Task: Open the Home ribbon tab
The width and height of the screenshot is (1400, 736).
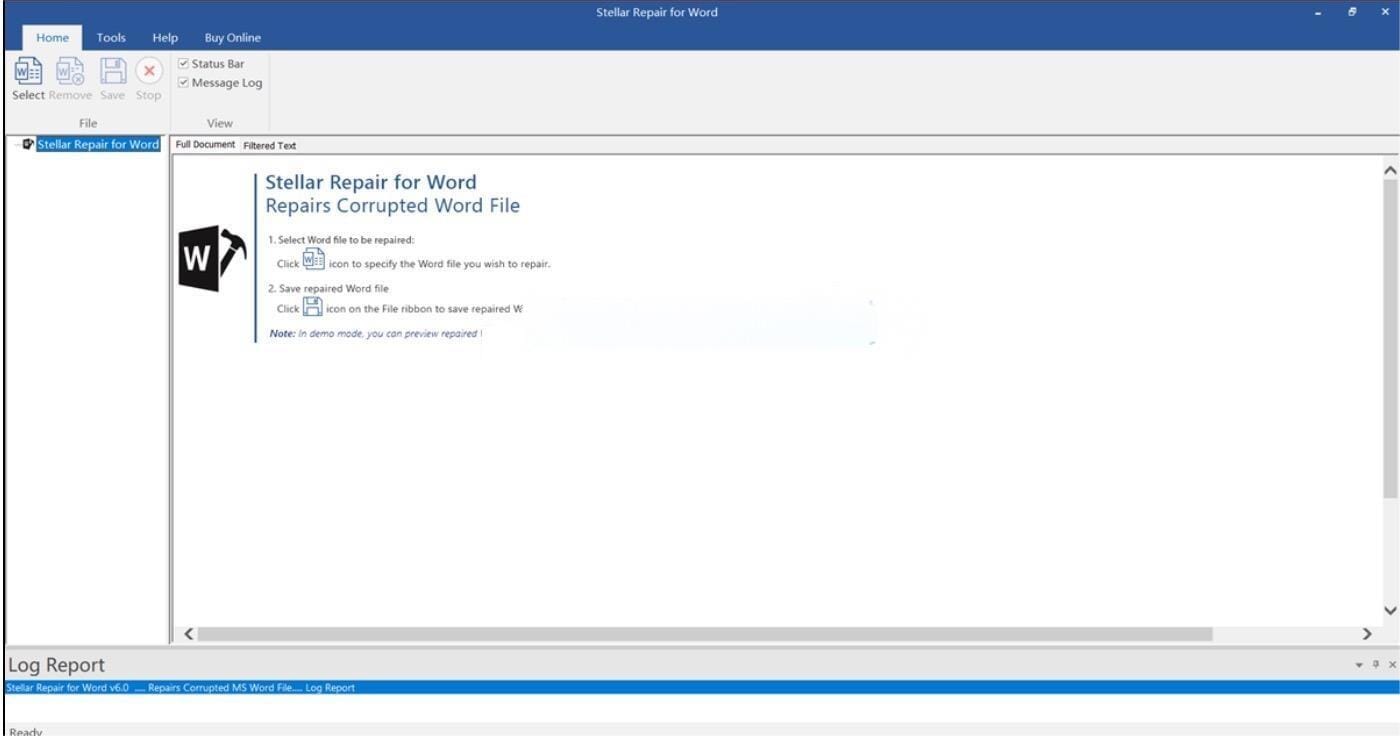Action: coord(53,38)
